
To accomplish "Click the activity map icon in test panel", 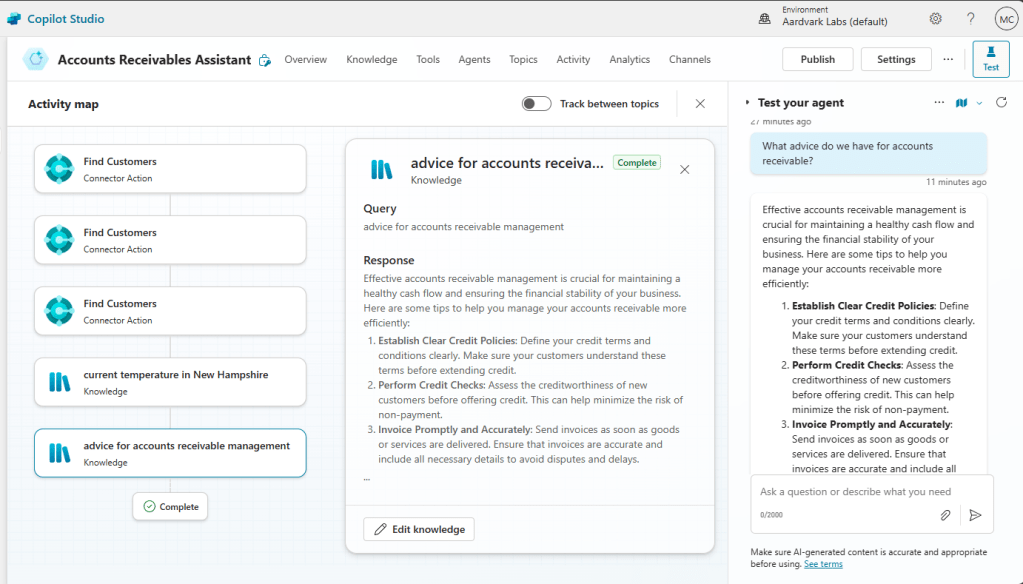I will coord(962,103).
